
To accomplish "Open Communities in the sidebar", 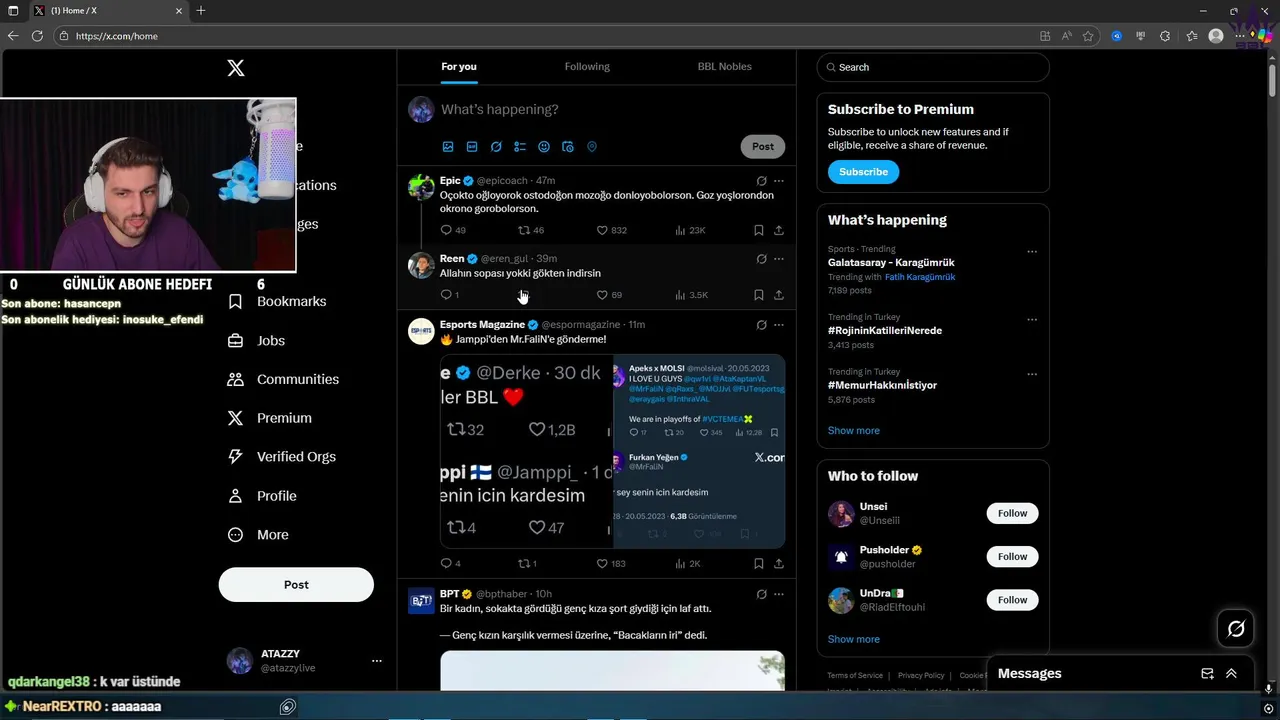I will click(284, 380).
